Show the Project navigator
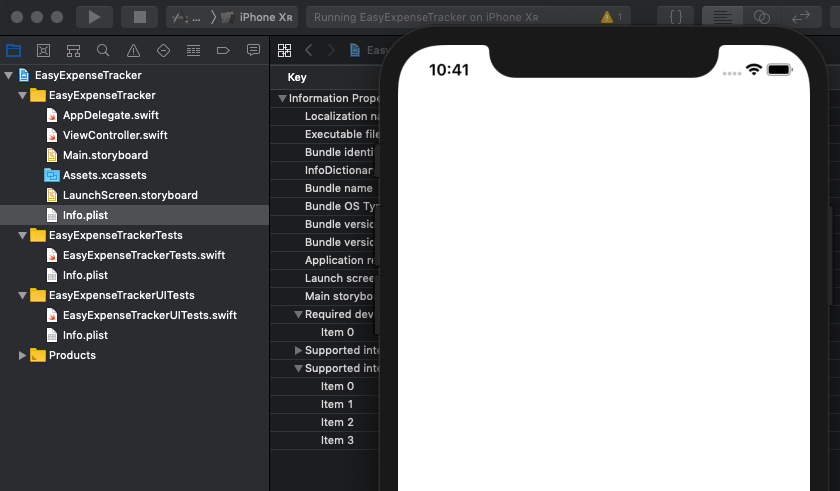The height and width of the screenshot is (491, 840). click(x=13, y=50)
